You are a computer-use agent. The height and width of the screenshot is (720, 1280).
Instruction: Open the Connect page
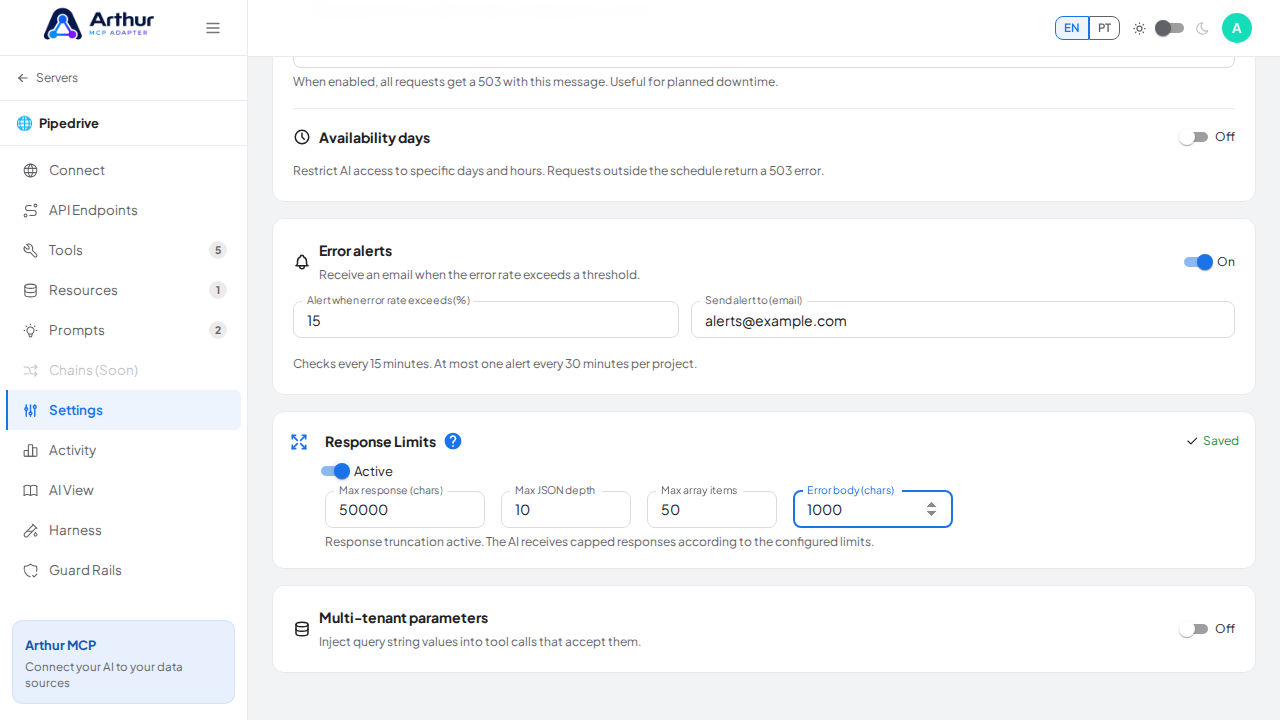click(123, 170)
